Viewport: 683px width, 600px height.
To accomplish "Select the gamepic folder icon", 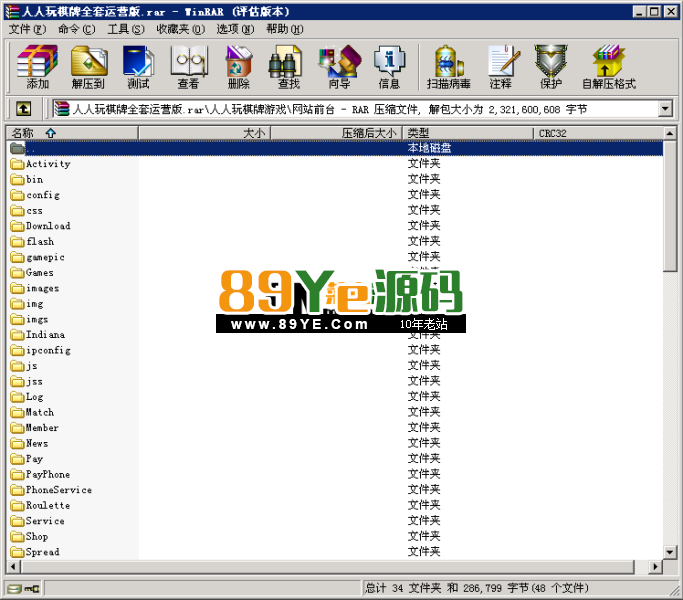I will pos(17,257).
